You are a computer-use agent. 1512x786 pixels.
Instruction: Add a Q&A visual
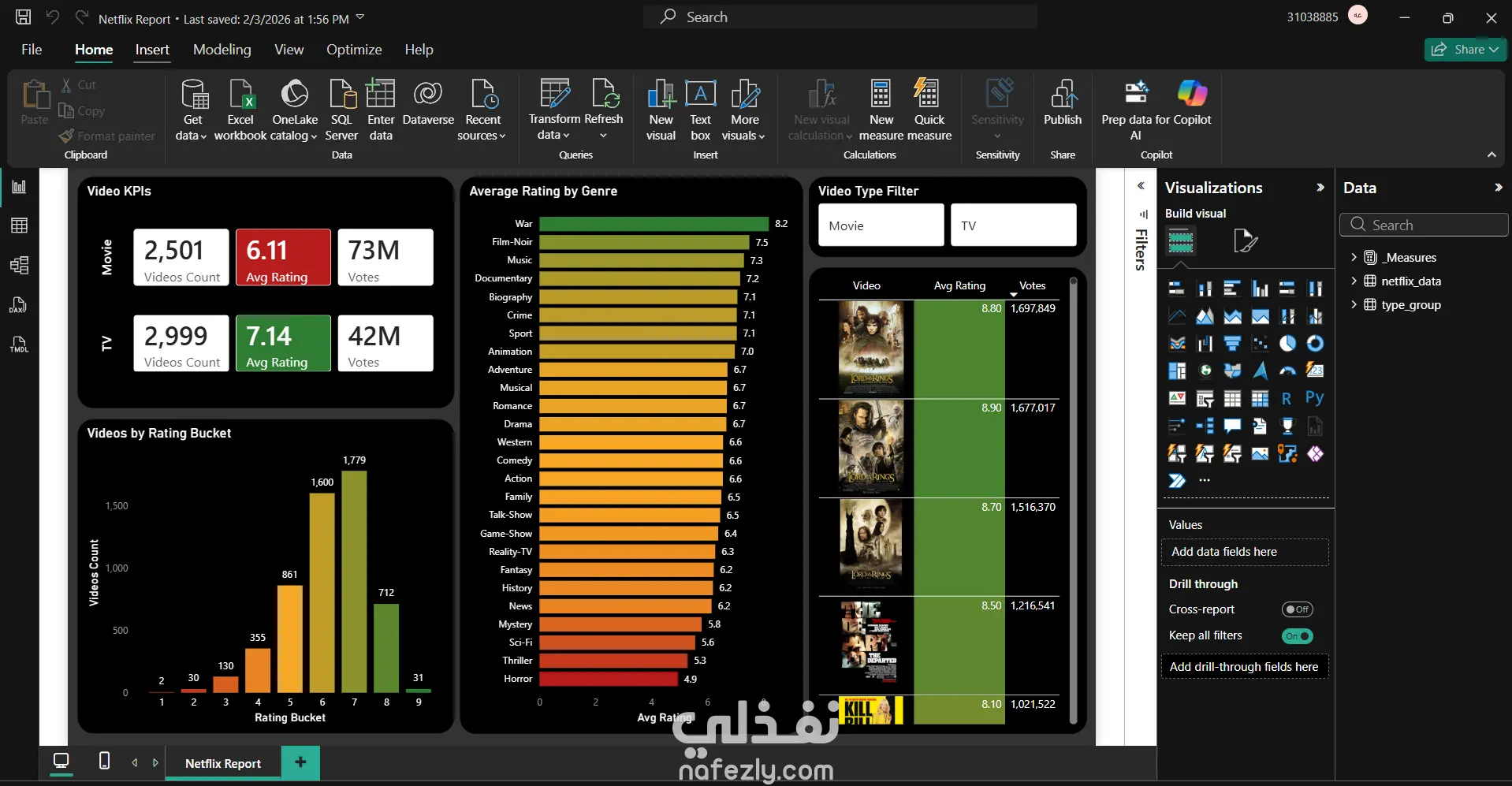(x=1232, y=427)
